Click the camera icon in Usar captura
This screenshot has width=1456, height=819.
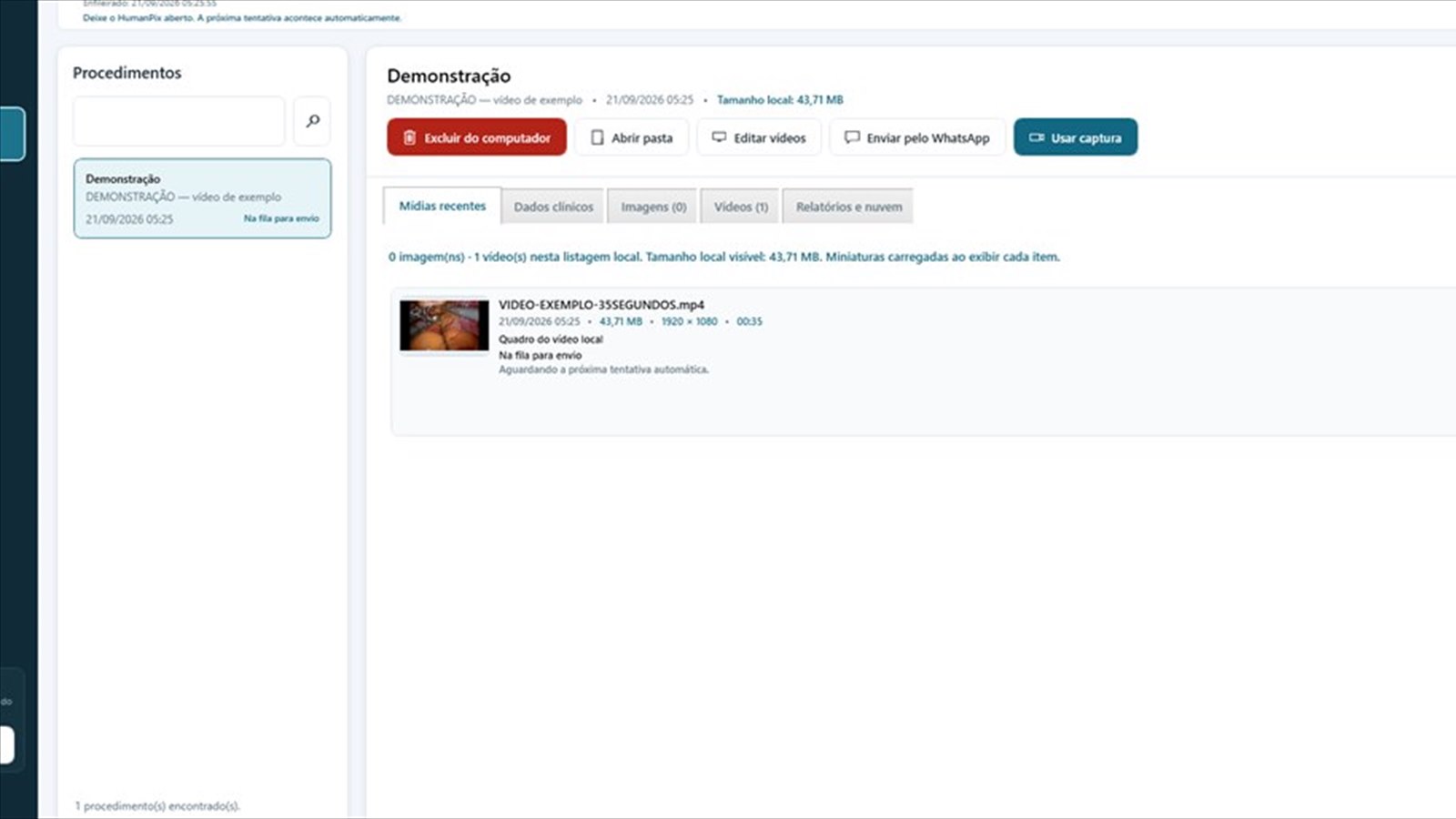(1036, 137)
